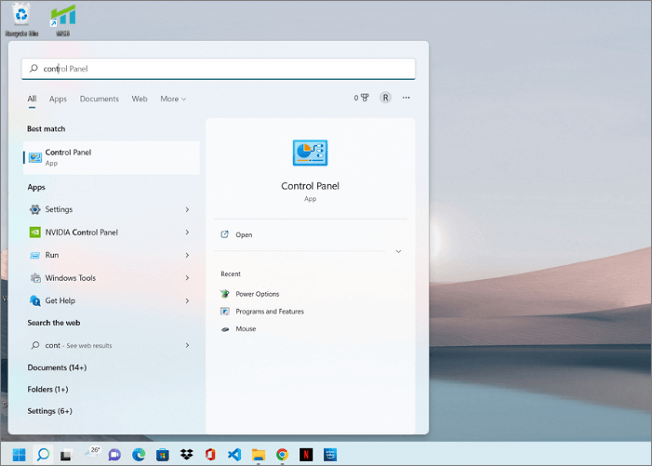Screen dimensions: 652x466
Task: Select the All tab
Action: (32, 99)
